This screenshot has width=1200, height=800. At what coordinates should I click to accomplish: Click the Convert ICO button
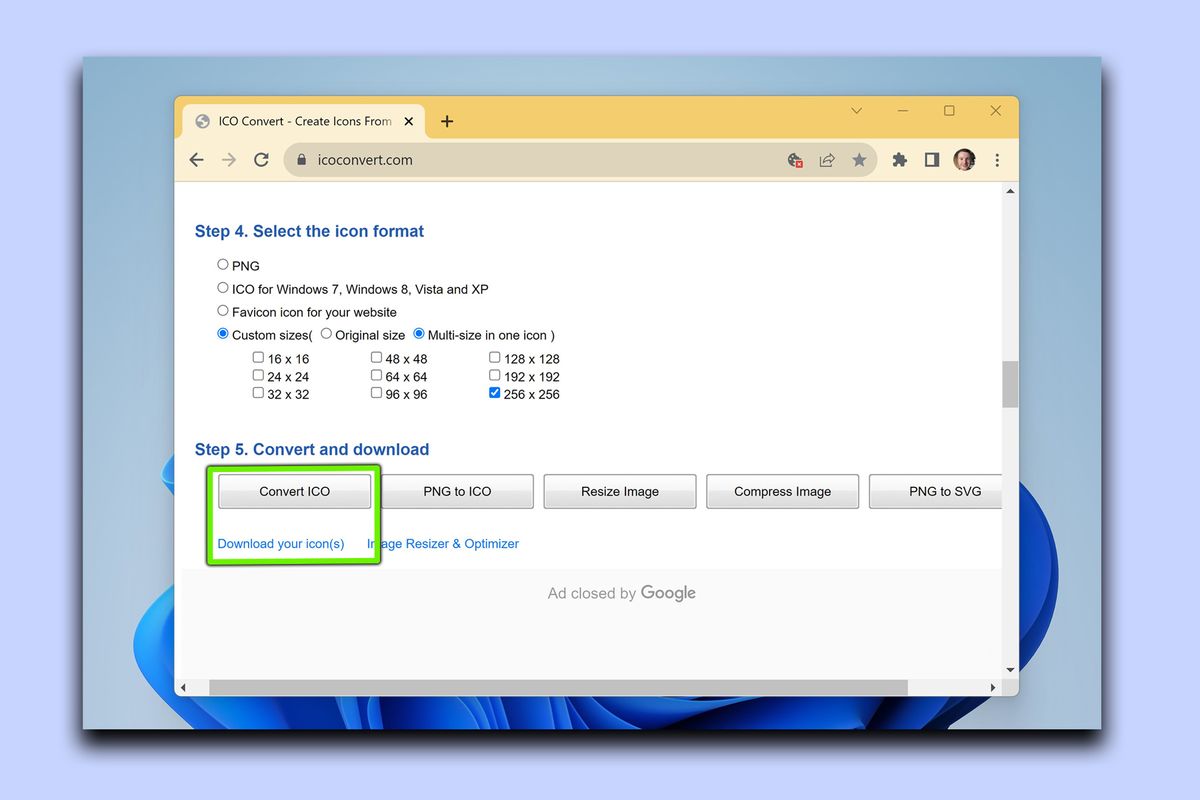[x=293, y=491]
